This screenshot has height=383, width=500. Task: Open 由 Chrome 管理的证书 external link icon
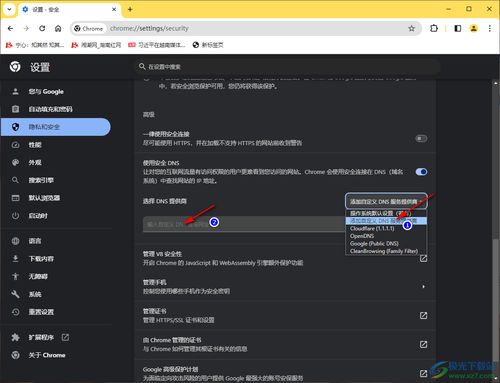coord(423,344)
